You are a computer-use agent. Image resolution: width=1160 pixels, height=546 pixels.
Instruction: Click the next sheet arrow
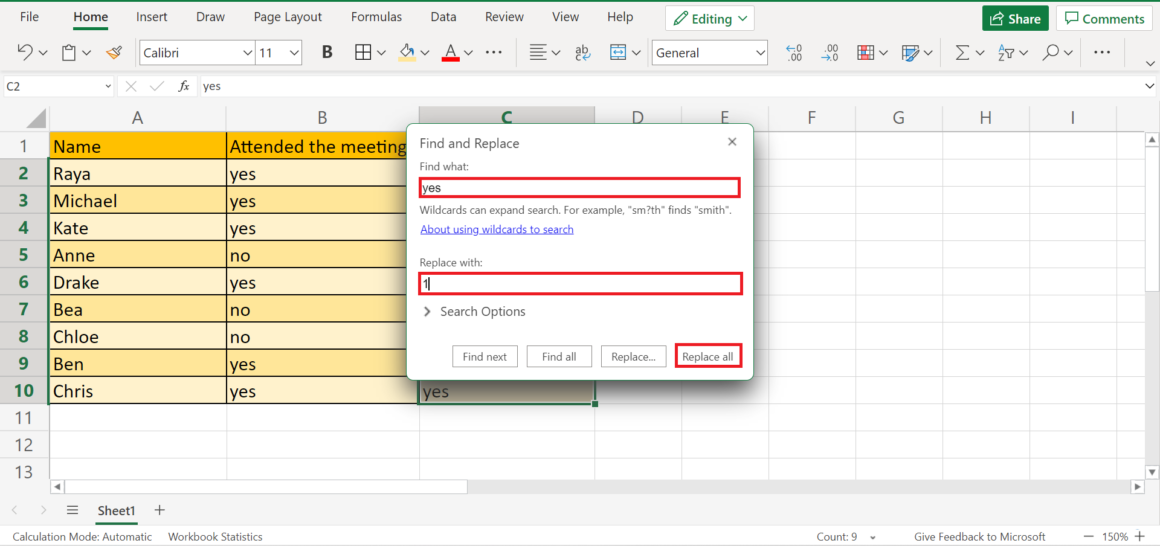click(43, 510)
